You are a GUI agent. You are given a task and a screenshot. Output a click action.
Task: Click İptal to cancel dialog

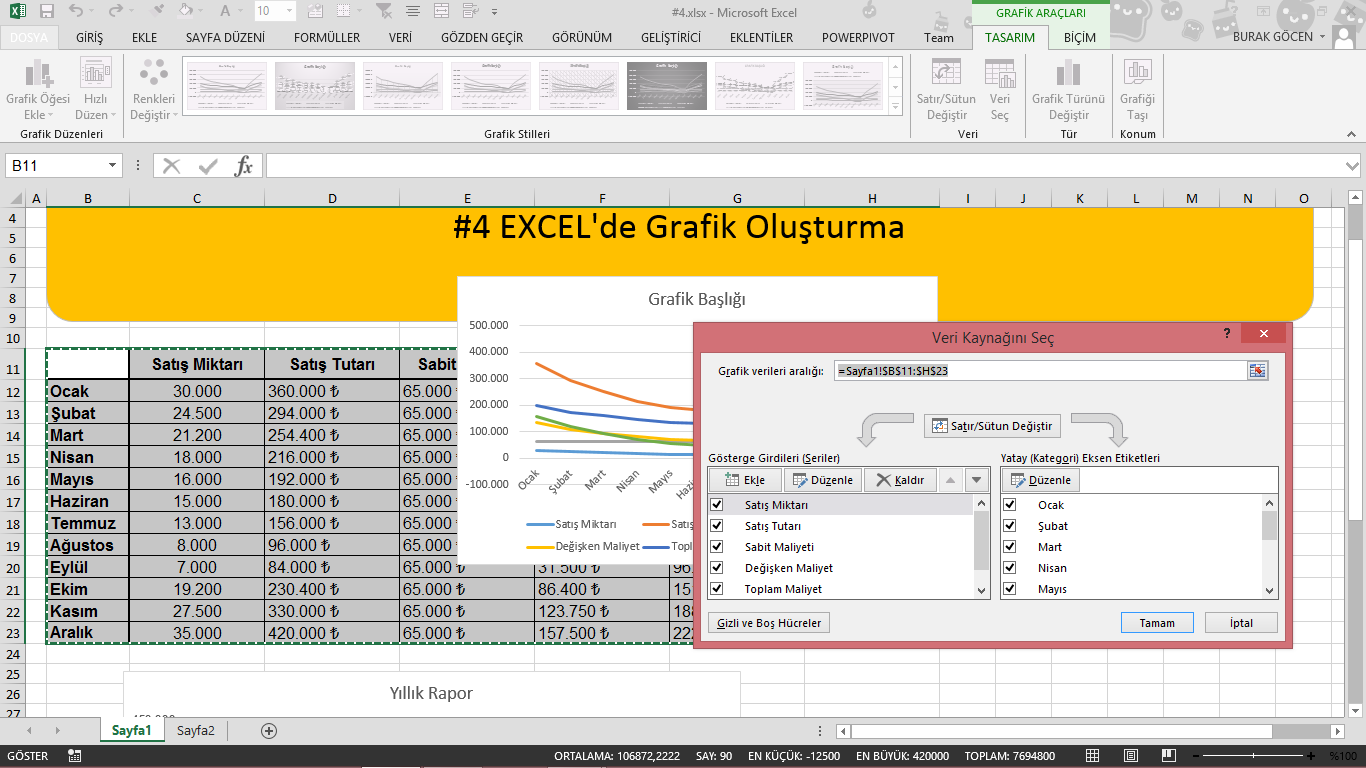coord(1241,623)
